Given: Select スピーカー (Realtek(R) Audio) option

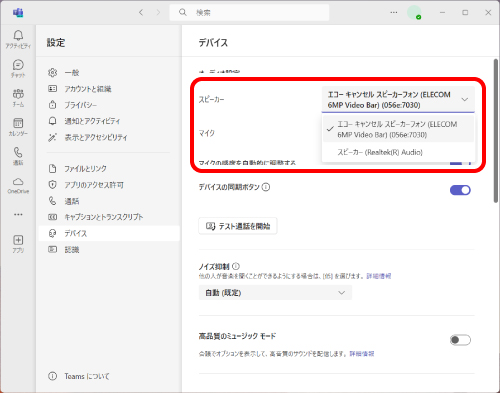Looking at the screenshot, I should pyautogui.click(x=398, y=152).
